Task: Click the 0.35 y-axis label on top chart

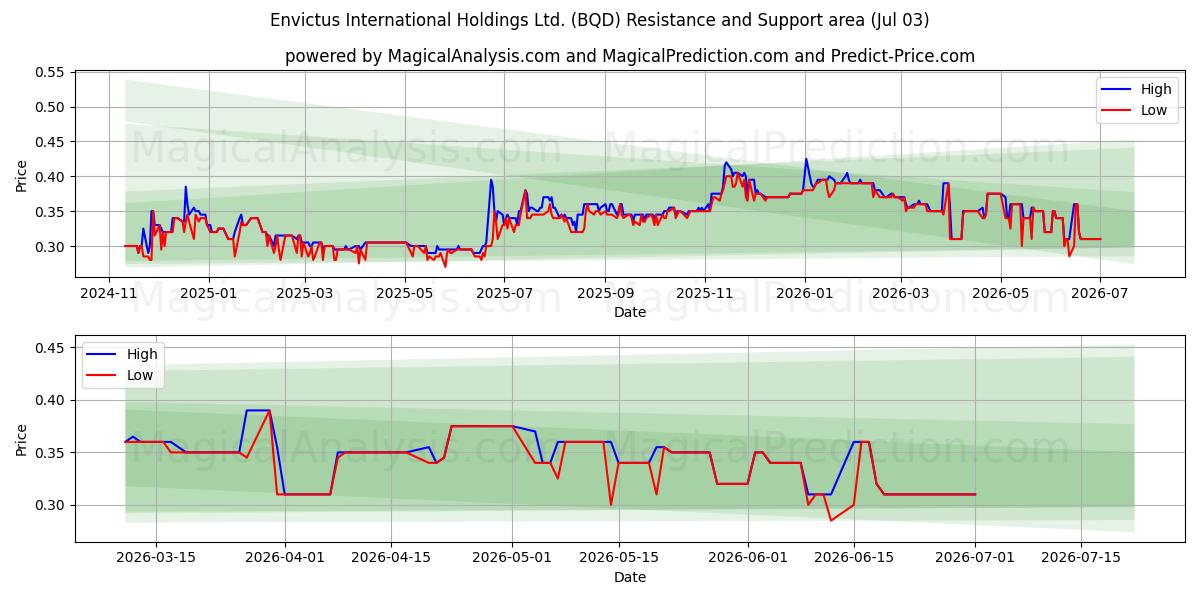Action: (x=49, y=212)
